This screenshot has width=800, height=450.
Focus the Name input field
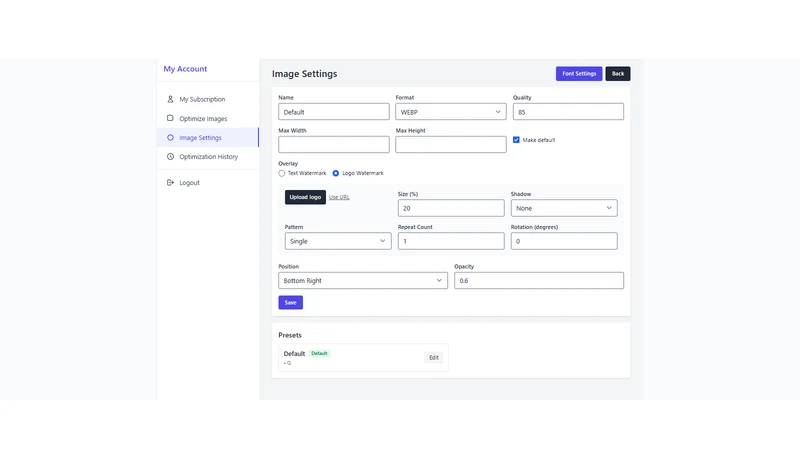[x=334, y=112]
